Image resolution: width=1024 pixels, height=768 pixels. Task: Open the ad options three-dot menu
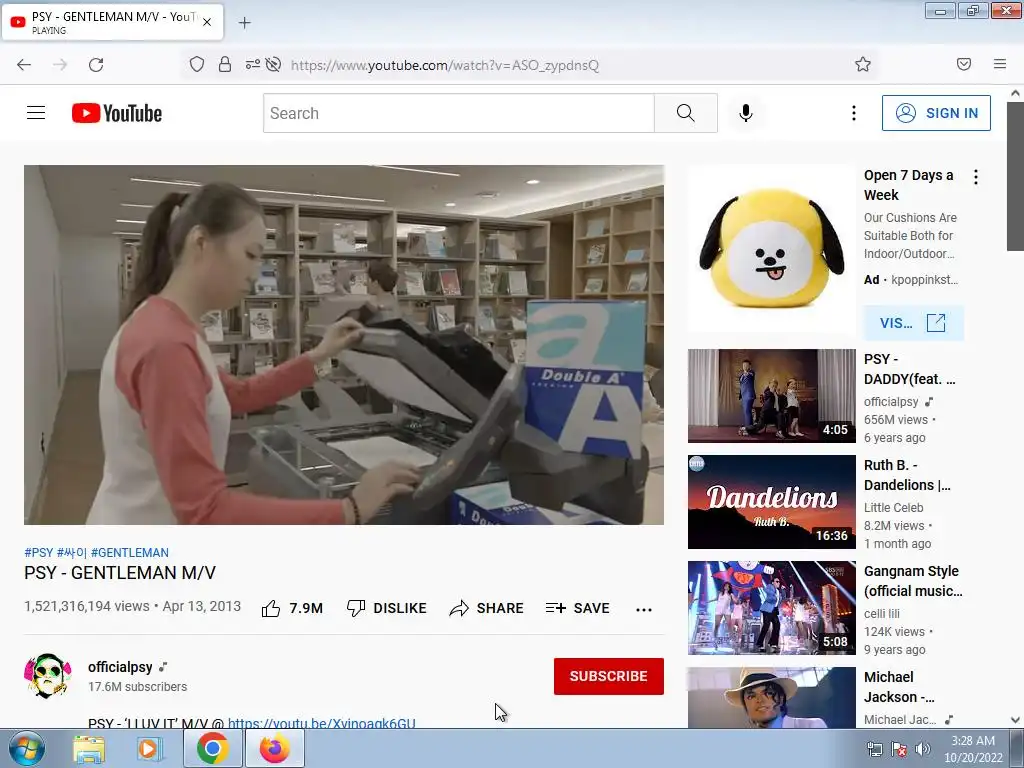click(976, 177)
